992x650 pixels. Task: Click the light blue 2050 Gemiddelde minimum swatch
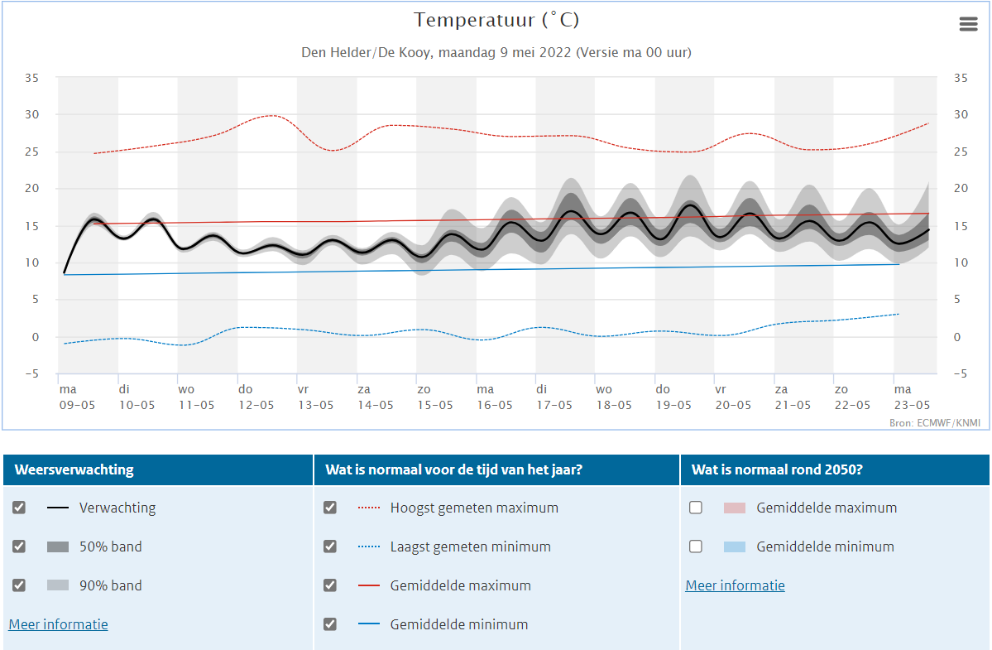[x=735, y=547]
